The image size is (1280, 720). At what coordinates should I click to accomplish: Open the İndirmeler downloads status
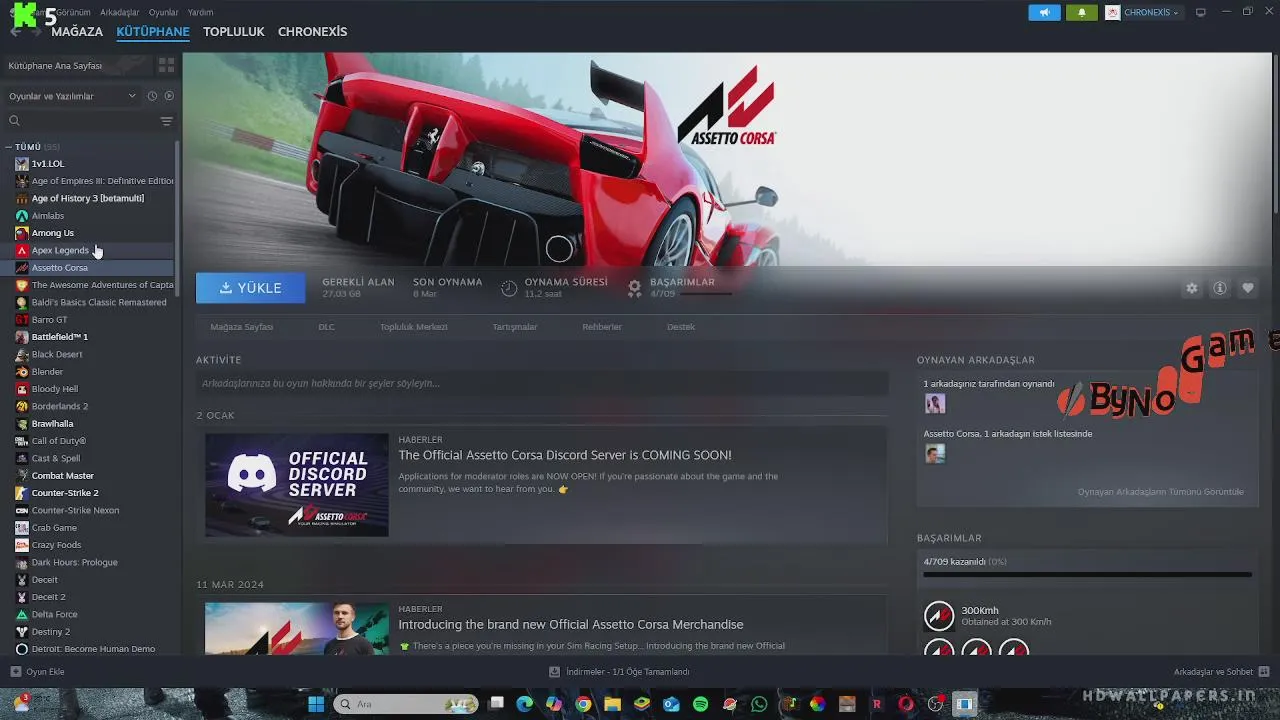click(619, 672)
